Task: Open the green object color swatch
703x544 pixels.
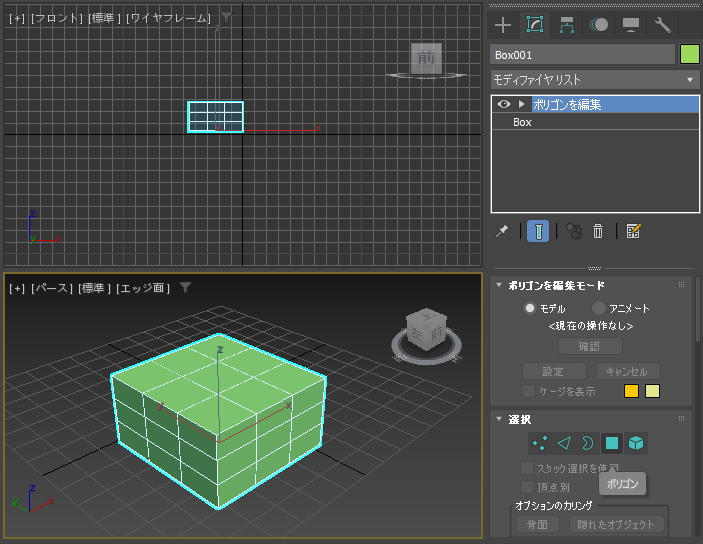Action: (x=690, y=55)
